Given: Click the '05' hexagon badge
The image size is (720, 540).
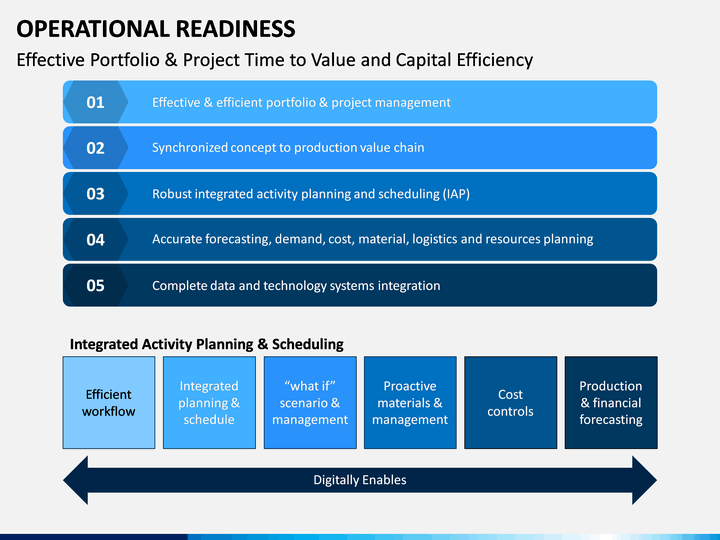Looking at the screenshot, I should click(96, 285).
